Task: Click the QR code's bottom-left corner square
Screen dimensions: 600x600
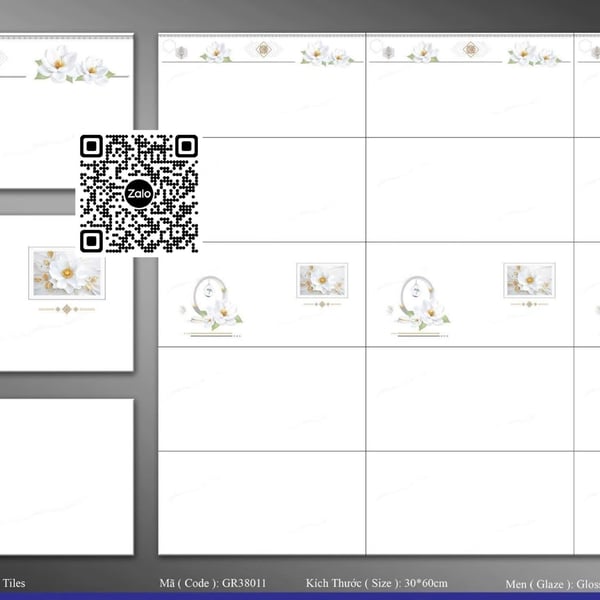Action: point(92,241)
